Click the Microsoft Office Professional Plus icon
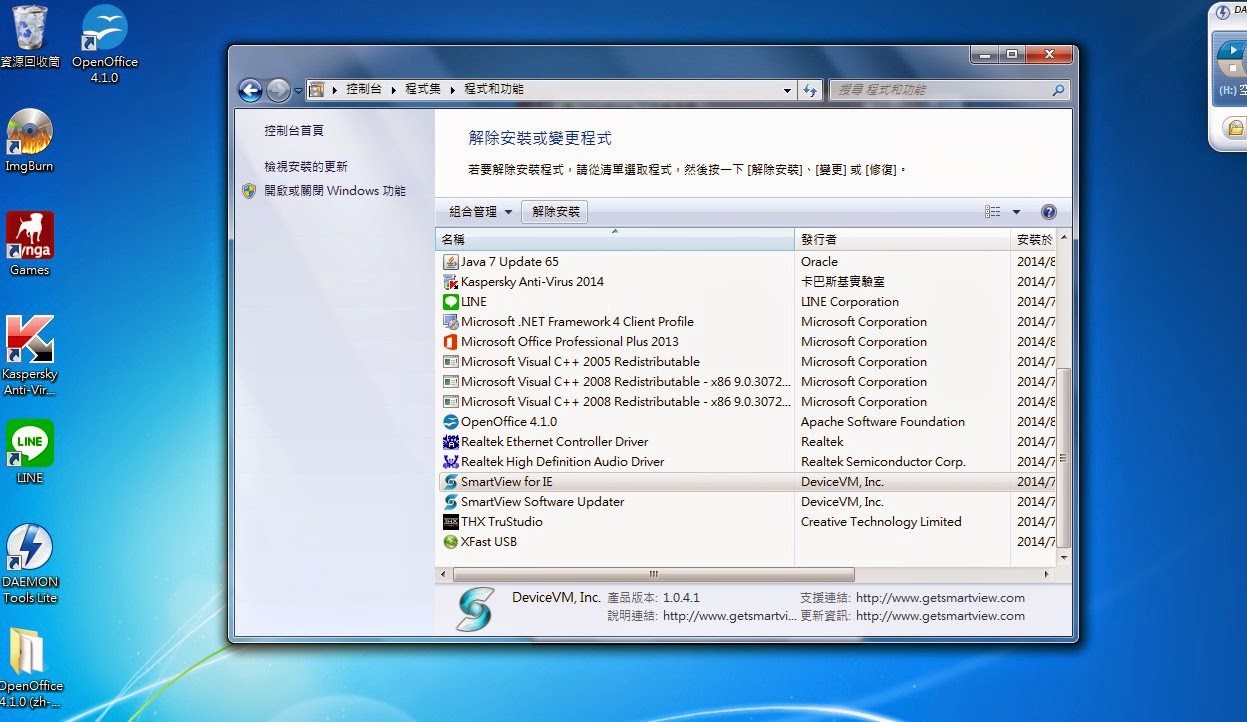Viewport: 1247px width, 722px height. pos(450,342)
